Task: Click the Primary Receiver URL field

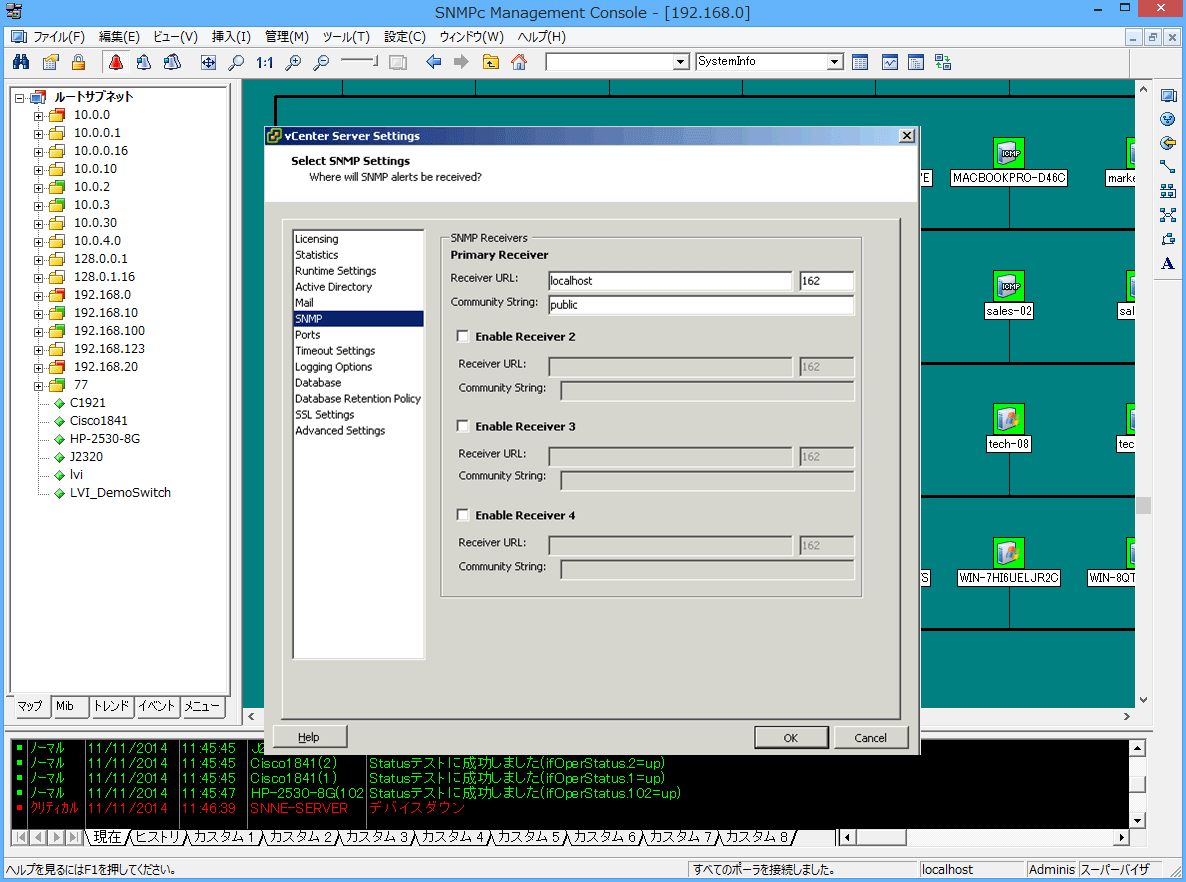Action: point(670,281)
